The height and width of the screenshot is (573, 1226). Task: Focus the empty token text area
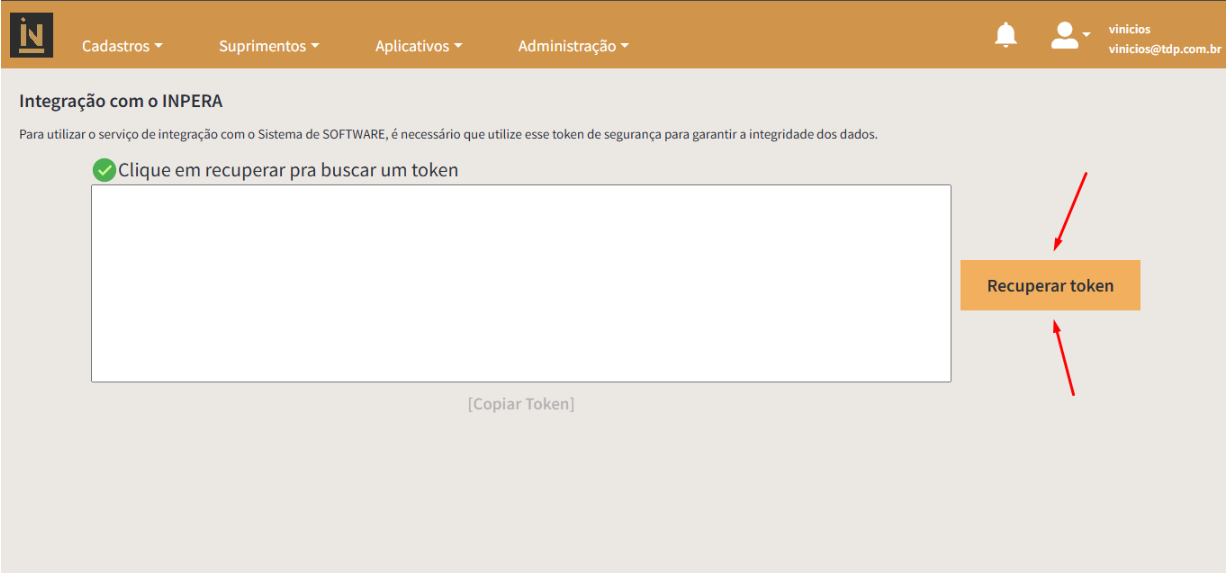(x=521, y=283)
